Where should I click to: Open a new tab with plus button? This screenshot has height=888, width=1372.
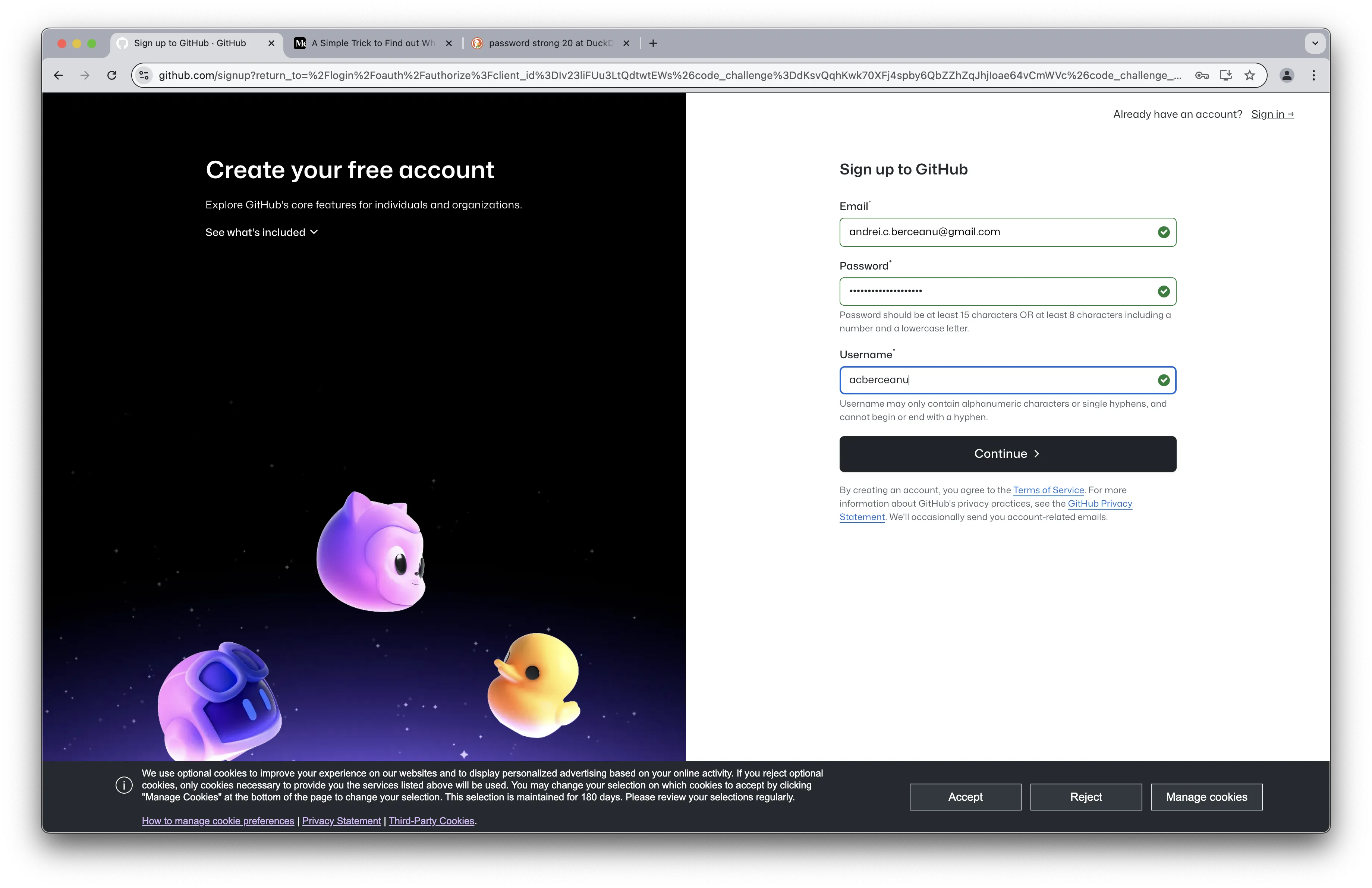(x=653, y=43)
